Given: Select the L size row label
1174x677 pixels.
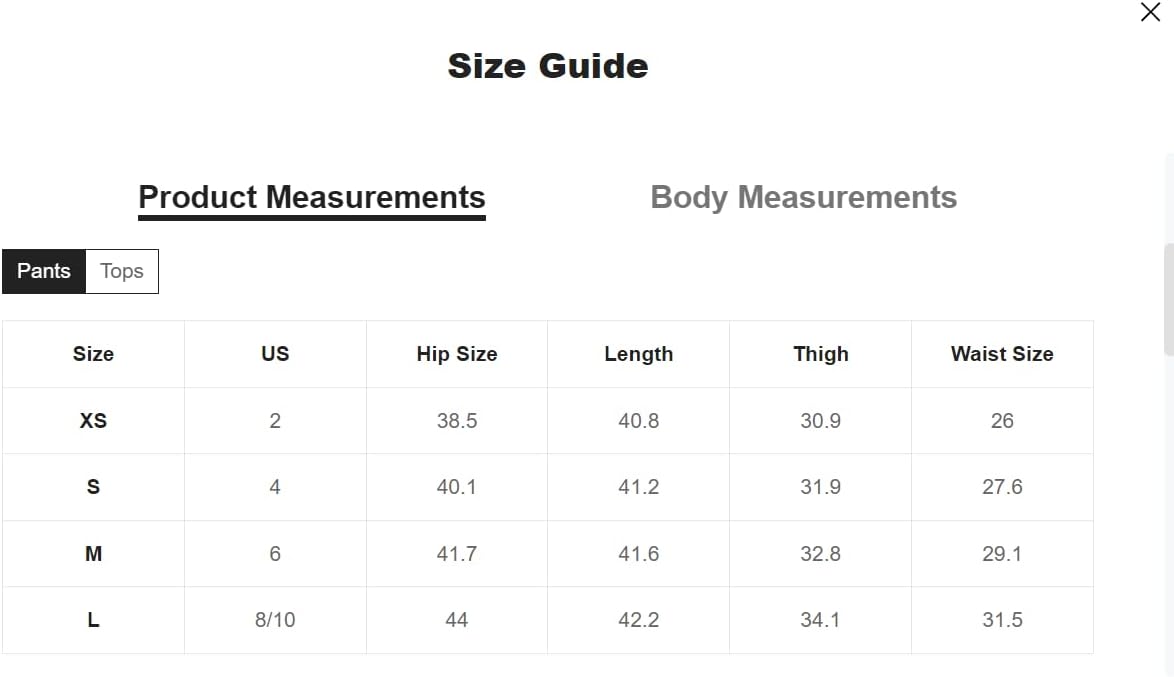Looking at the screenshot, I should pos(94,620).
